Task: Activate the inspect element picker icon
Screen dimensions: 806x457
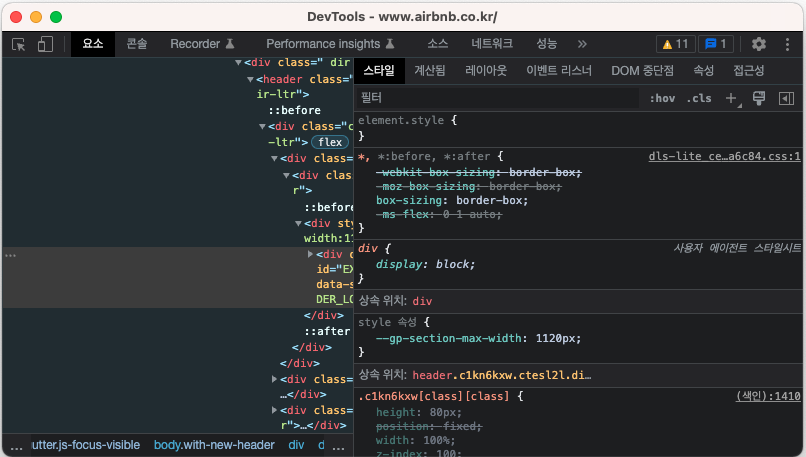Action: coord(19,44)
